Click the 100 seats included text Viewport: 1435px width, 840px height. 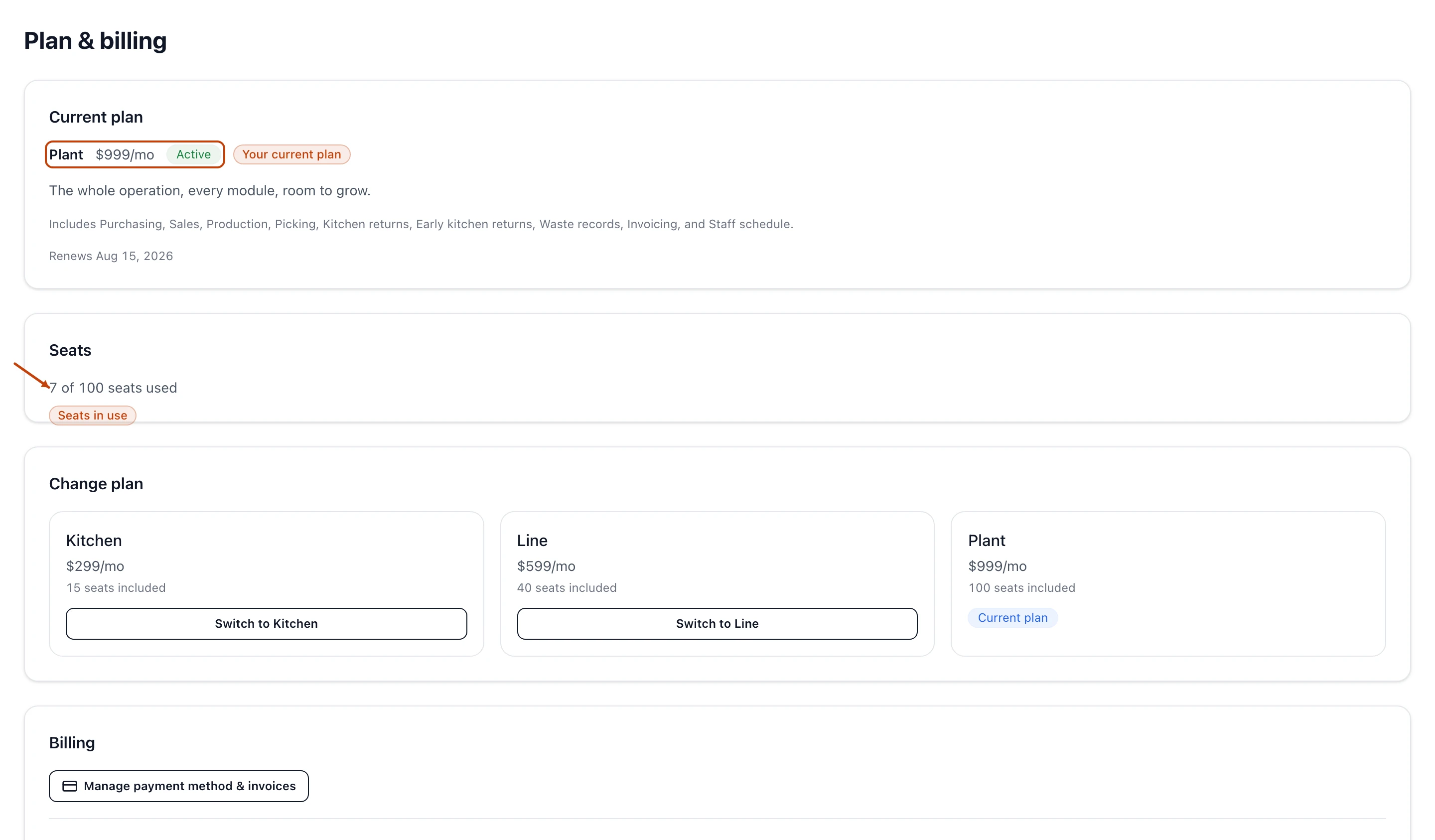(x=1021, y=587)
